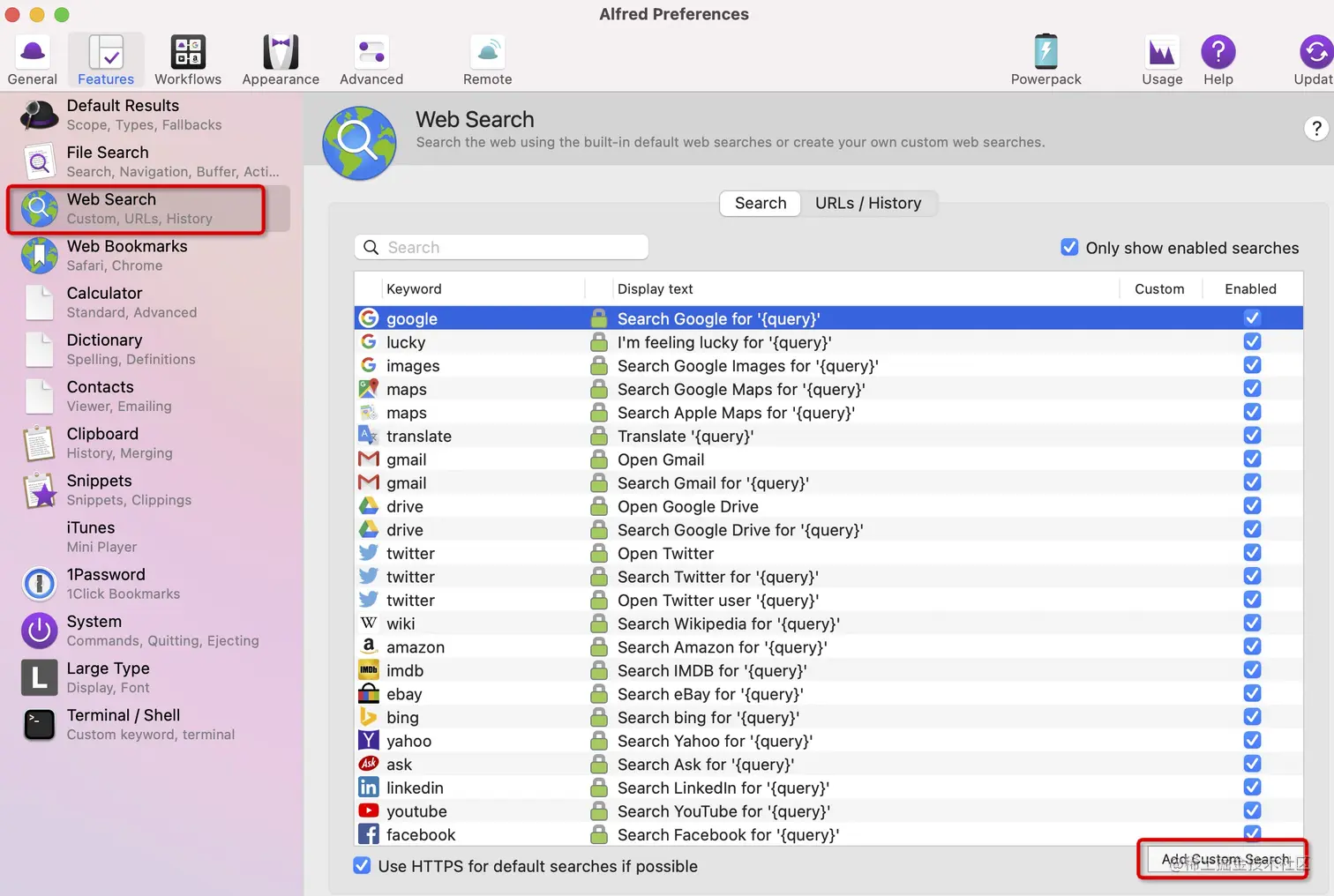Screen dimensions: 1334x896
Task: Click the Terminal / Shell icon
Action: [39, 724]
